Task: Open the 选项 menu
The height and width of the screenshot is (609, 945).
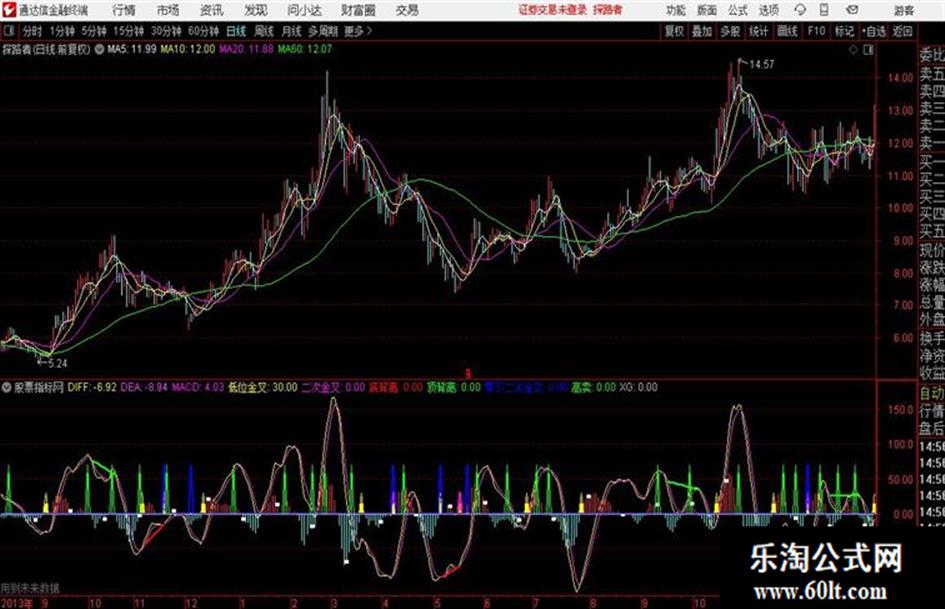Action: pos(768,10)
